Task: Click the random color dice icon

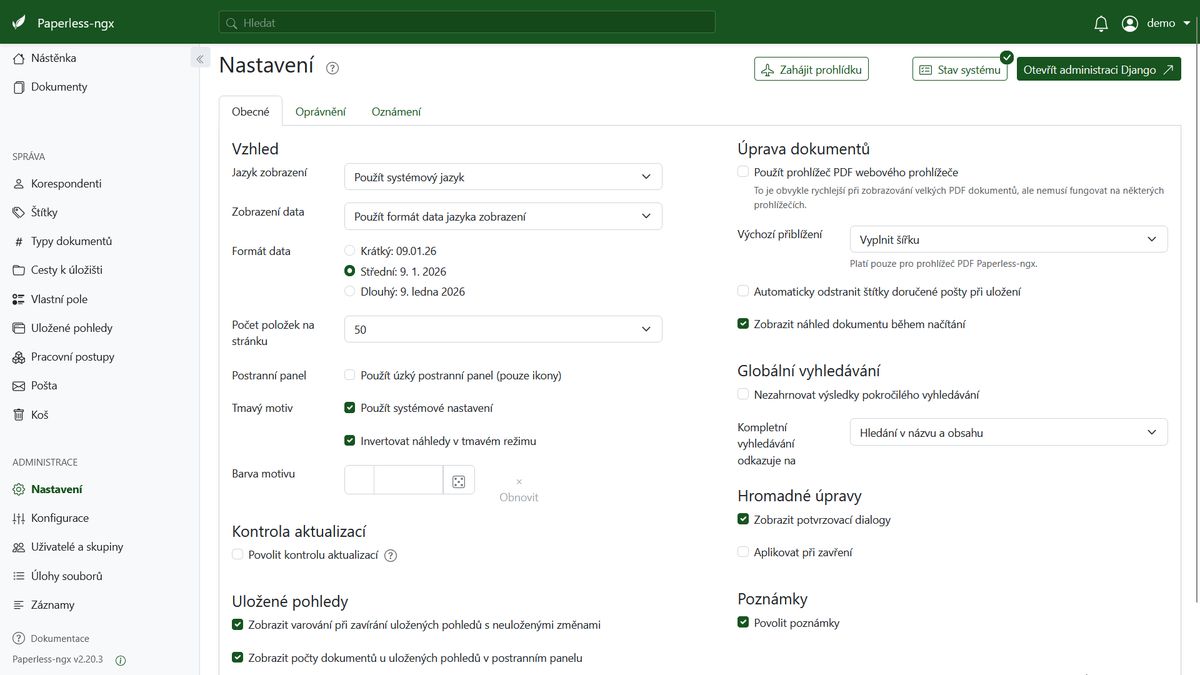Action: tap(458, 481)
